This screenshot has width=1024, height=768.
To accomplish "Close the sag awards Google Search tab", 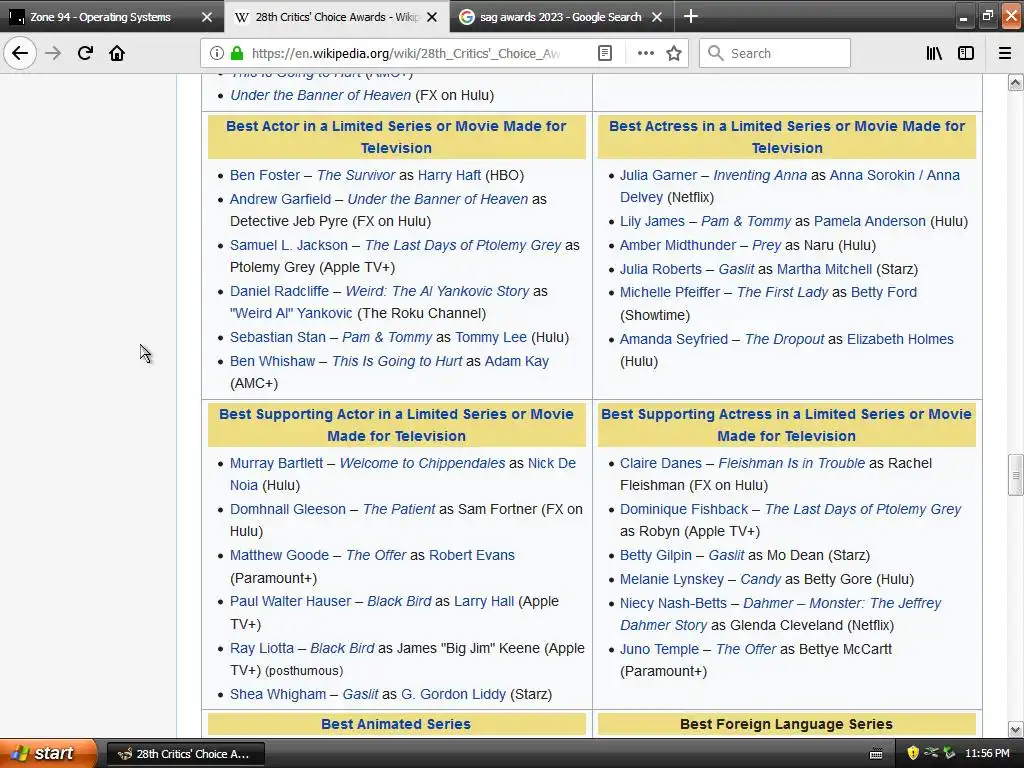I will tap(657, 17).
